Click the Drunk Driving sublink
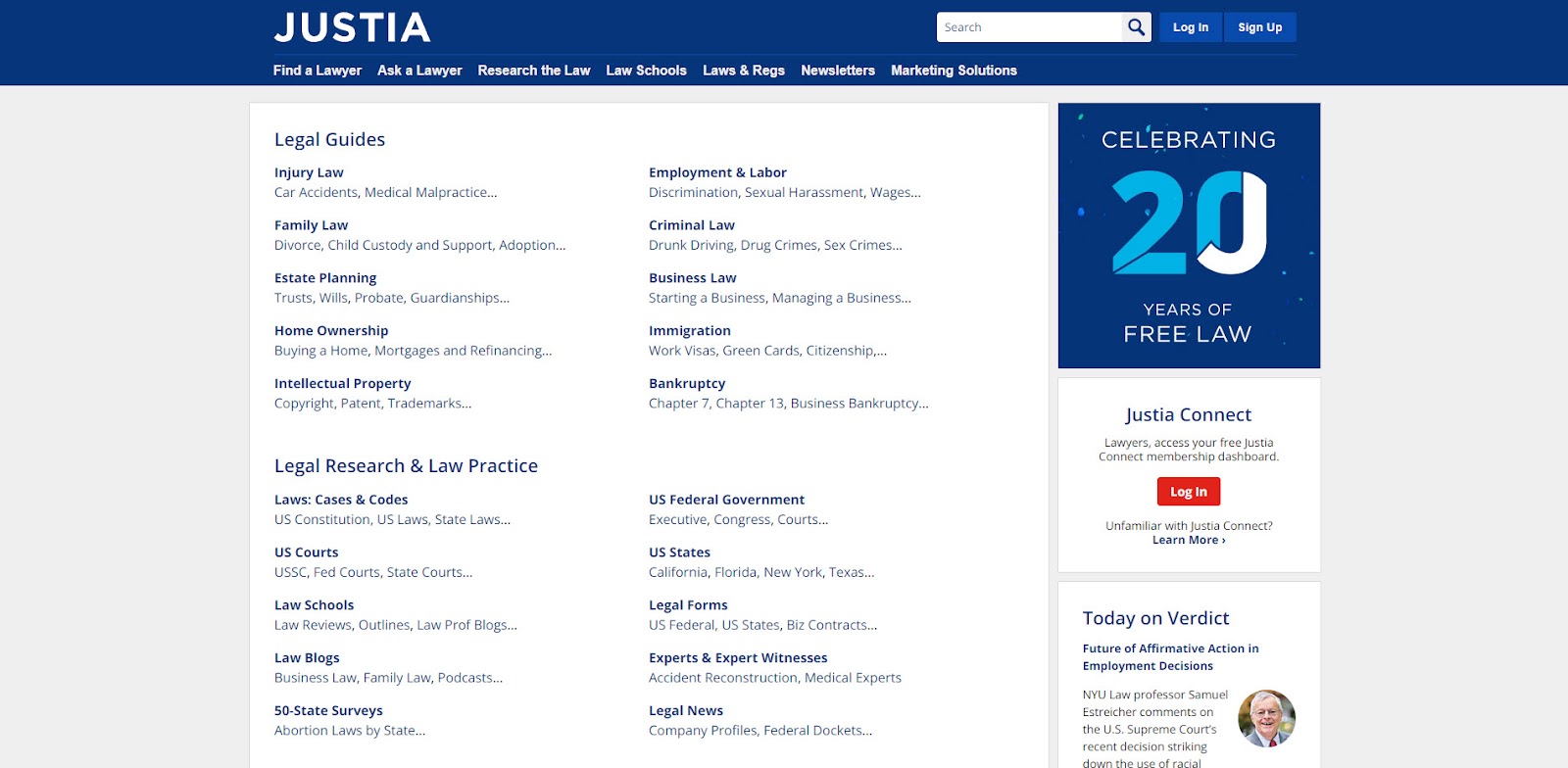 tap(691, 246)
